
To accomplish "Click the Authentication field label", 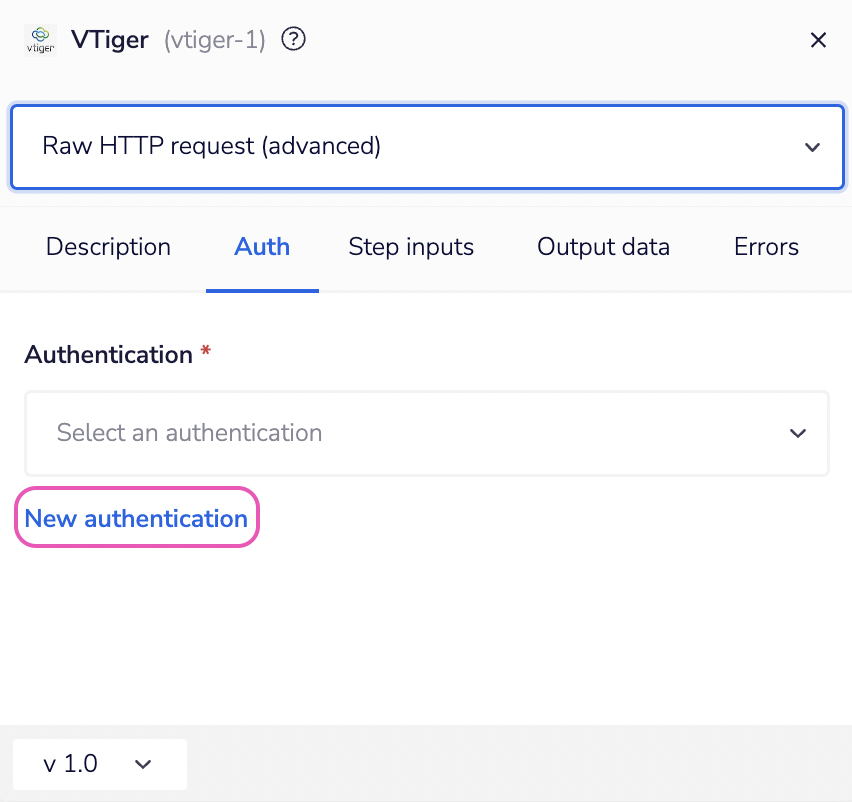I will pyautogui.click(x=106, y=354).
